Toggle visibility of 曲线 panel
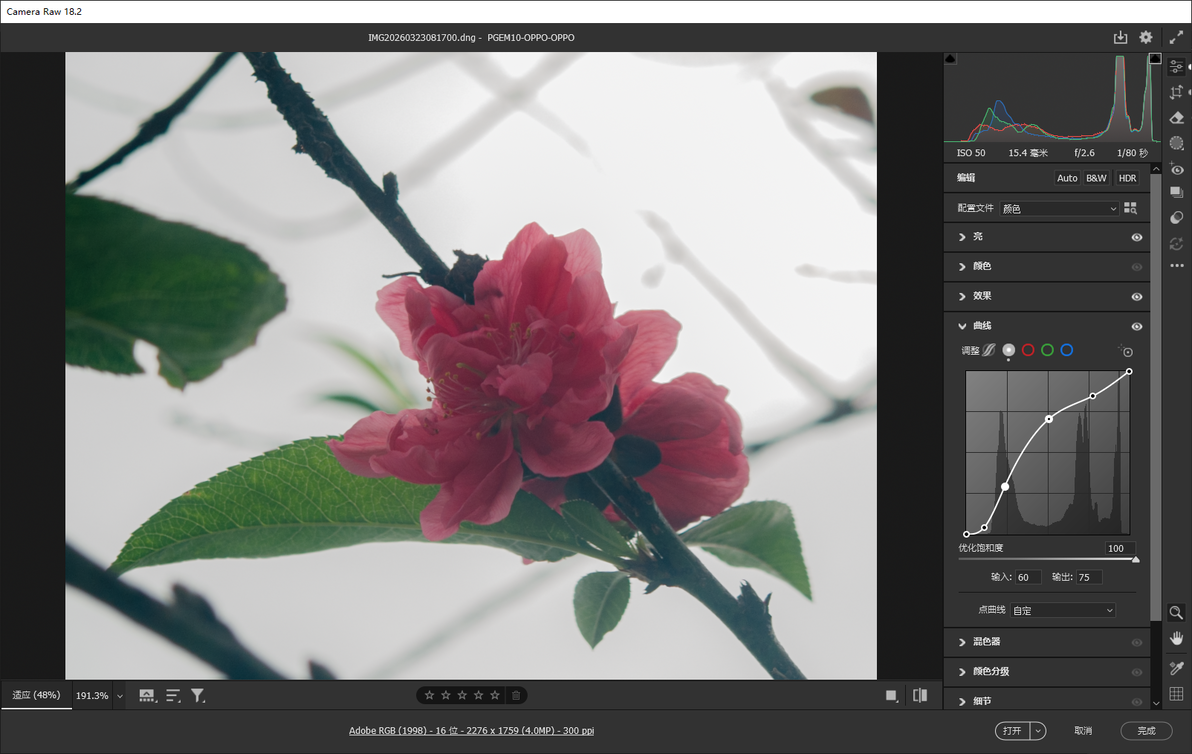1192x754 pixels. [x=1137, y=326]
